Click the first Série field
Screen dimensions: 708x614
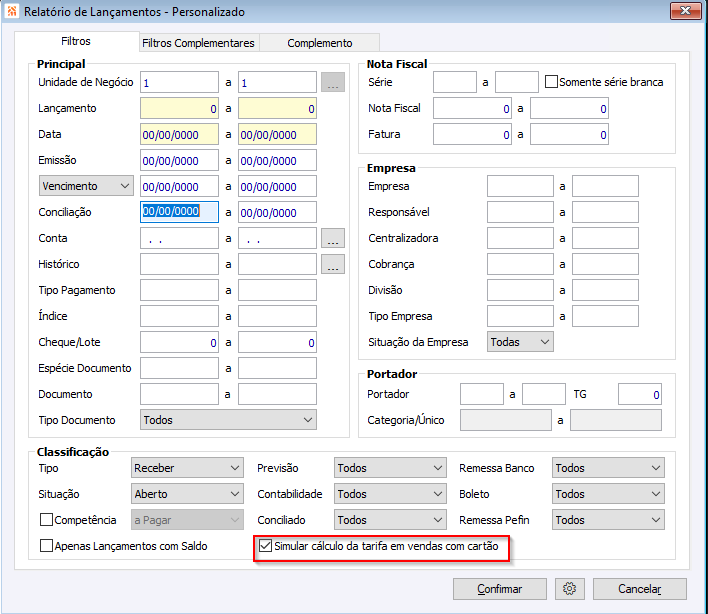click(455, 82)
